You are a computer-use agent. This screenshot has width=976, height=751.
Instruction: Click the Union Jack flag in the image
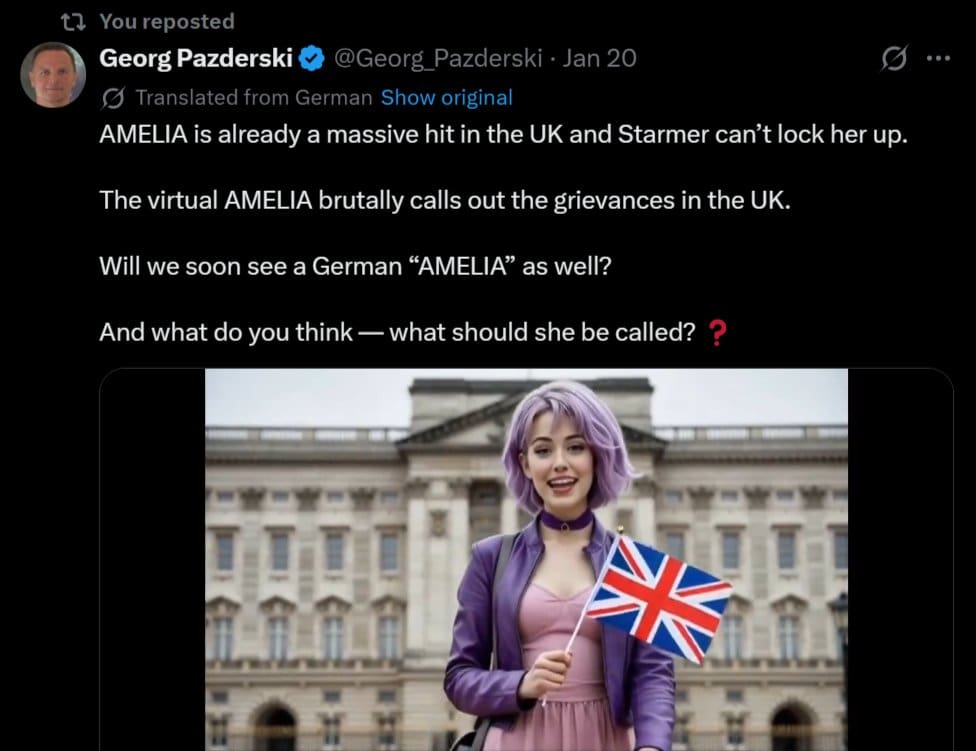coord(659,599)
